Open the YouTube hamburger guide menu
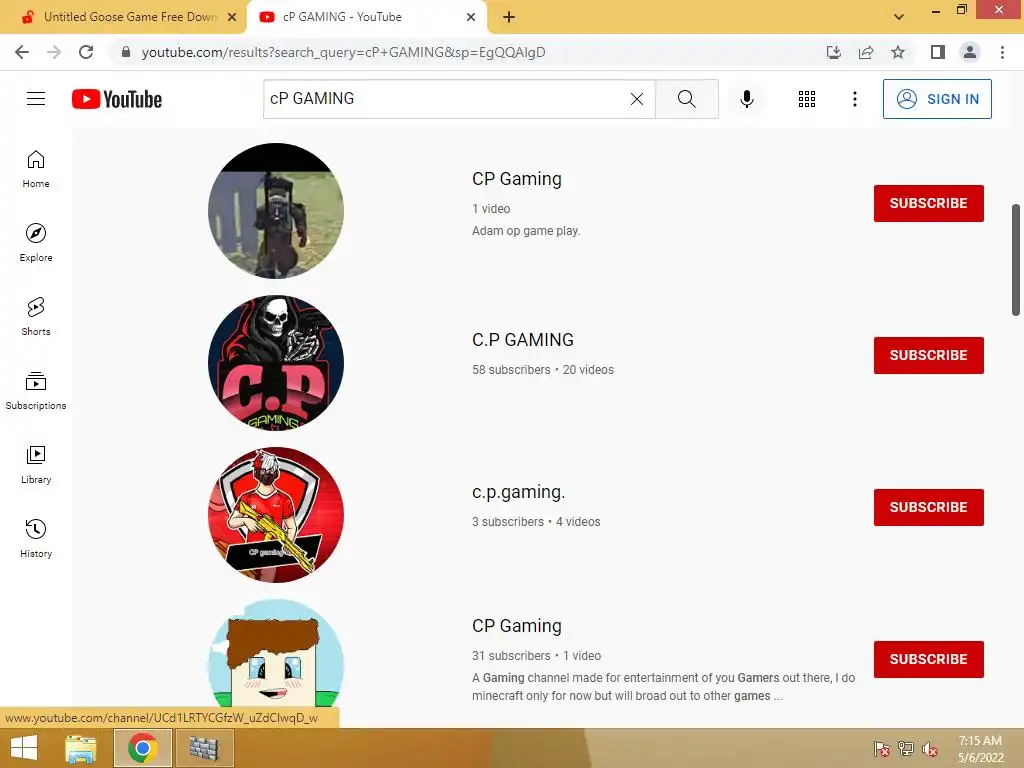This screenshot has width=1024, height=768. tap(36, 99)
